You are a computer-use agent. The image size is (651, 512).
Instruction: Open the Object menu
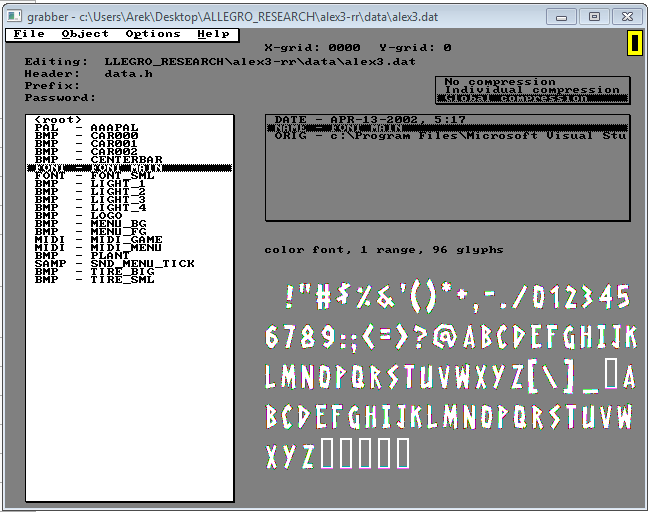[84, 34]
